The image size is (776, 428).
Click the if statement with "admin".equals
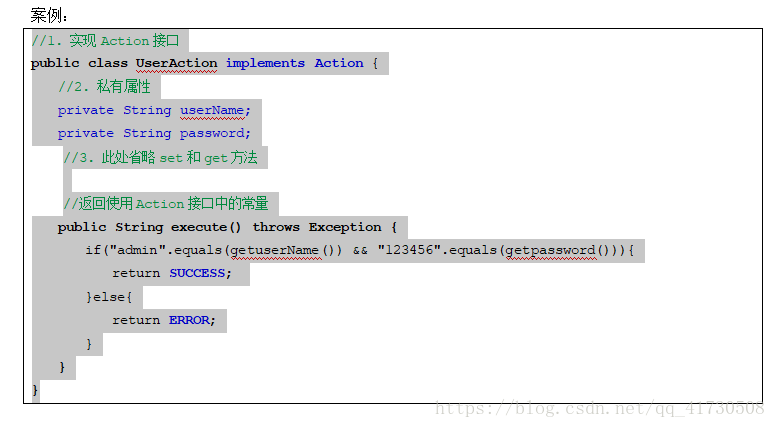[360, 250]
